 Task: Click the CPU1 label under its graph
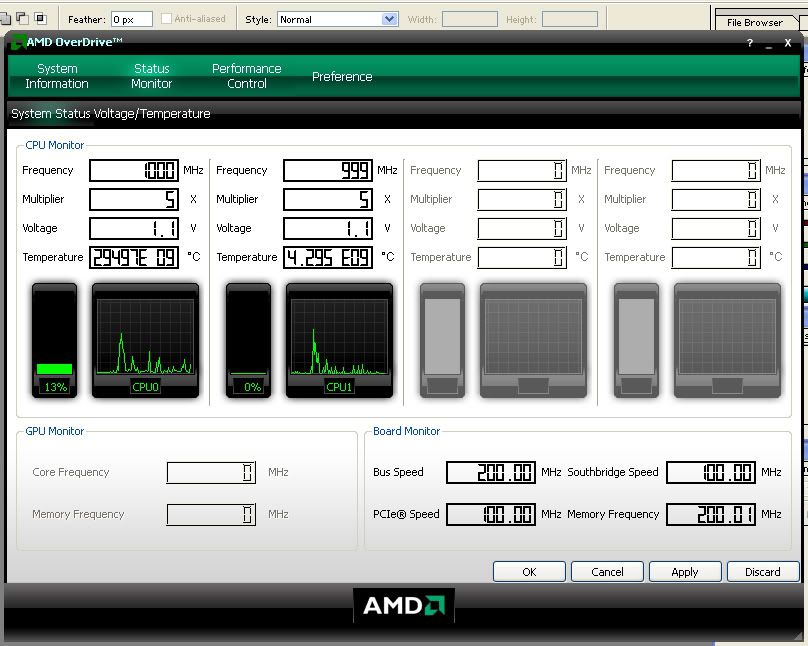click(x=339, y=387)
